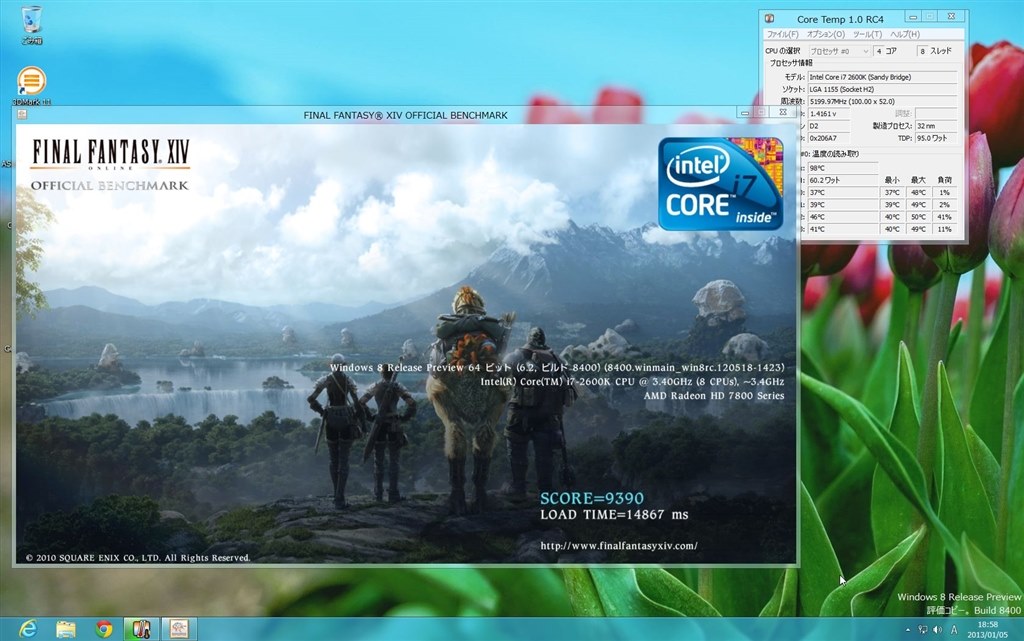Click the FINAL FANTASY XIV logo

tap(110, 154)
